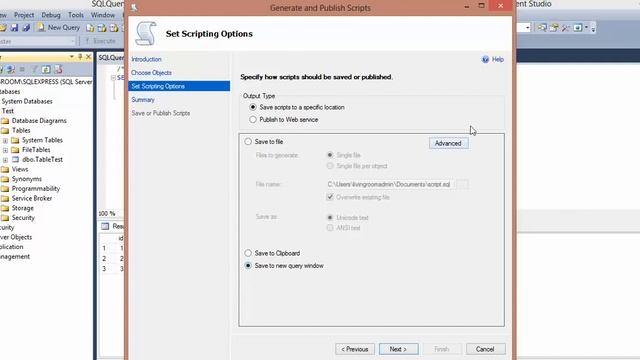Click the find-window icon in right SSMS toolbar
This screenshot has height=360, width=640.
point(542,28)
